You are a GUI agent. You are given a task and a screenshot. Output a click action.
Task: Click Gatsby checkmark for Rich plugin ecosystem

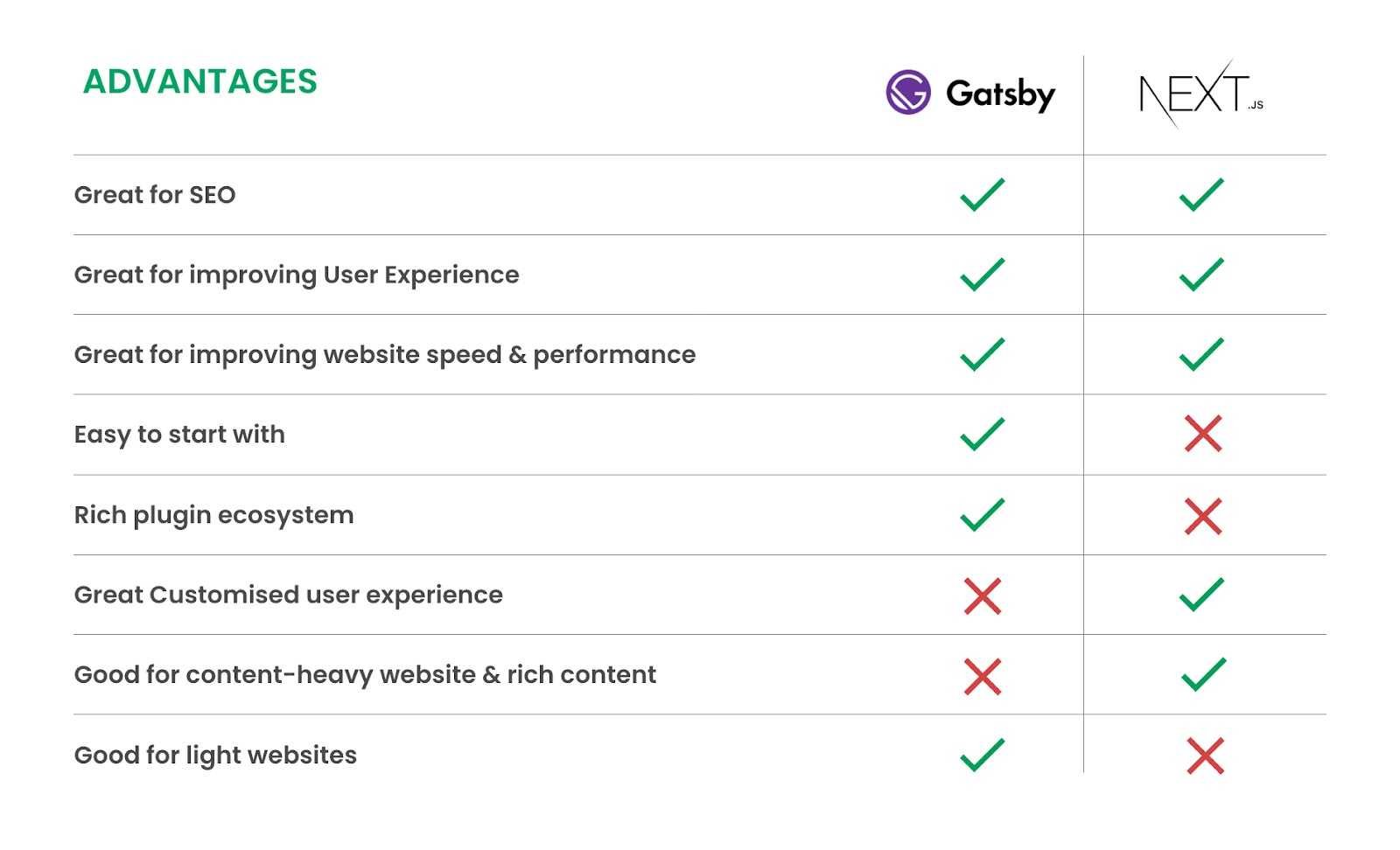click(982, 514)
